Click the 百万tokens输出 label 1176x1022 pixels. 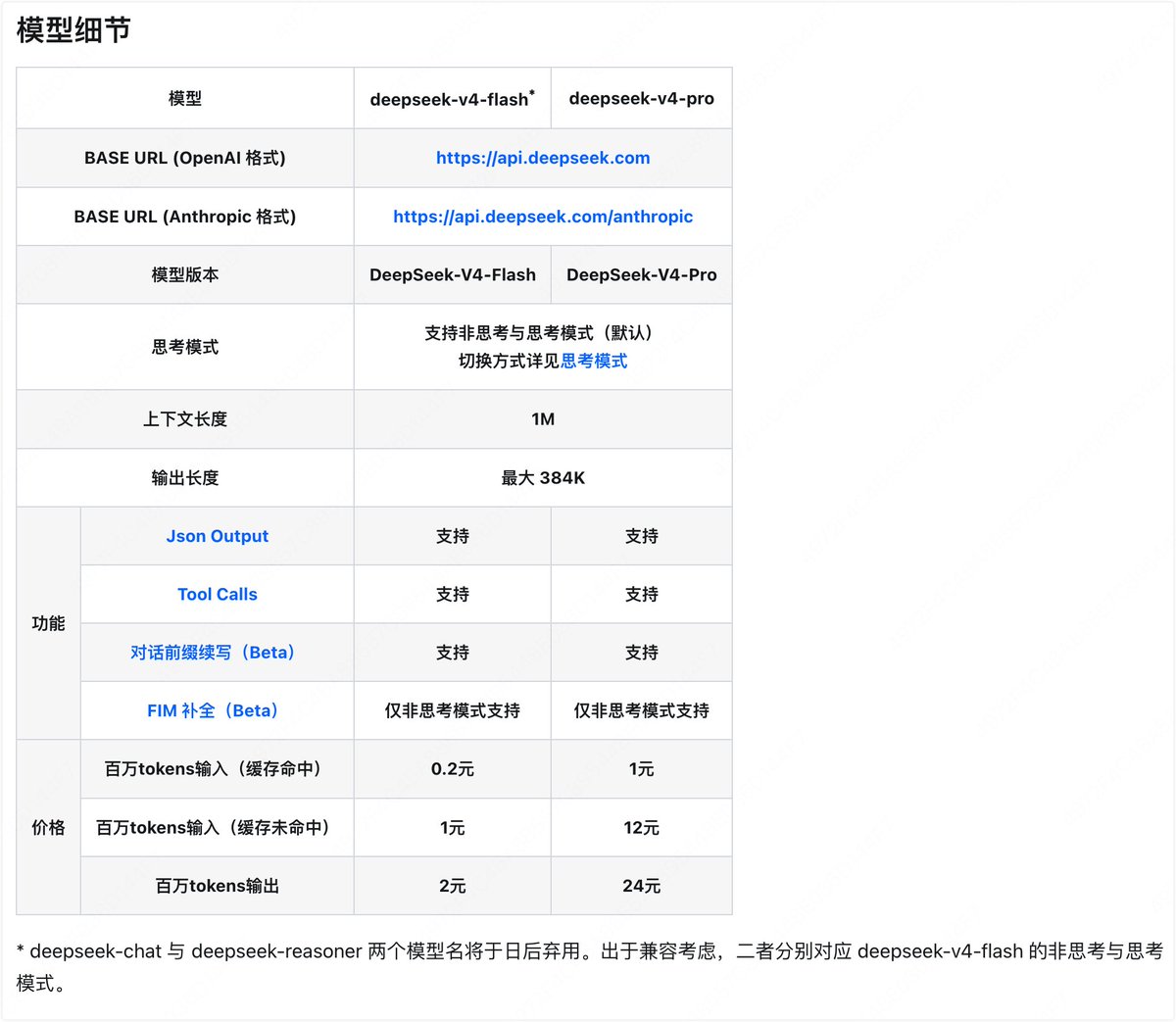coord(218,886)
